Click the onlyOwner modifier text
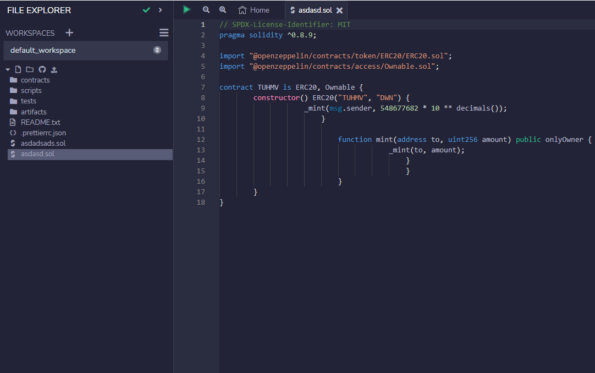Image resolution: width=595 pixels, height=373 pixels. (564, 140)
